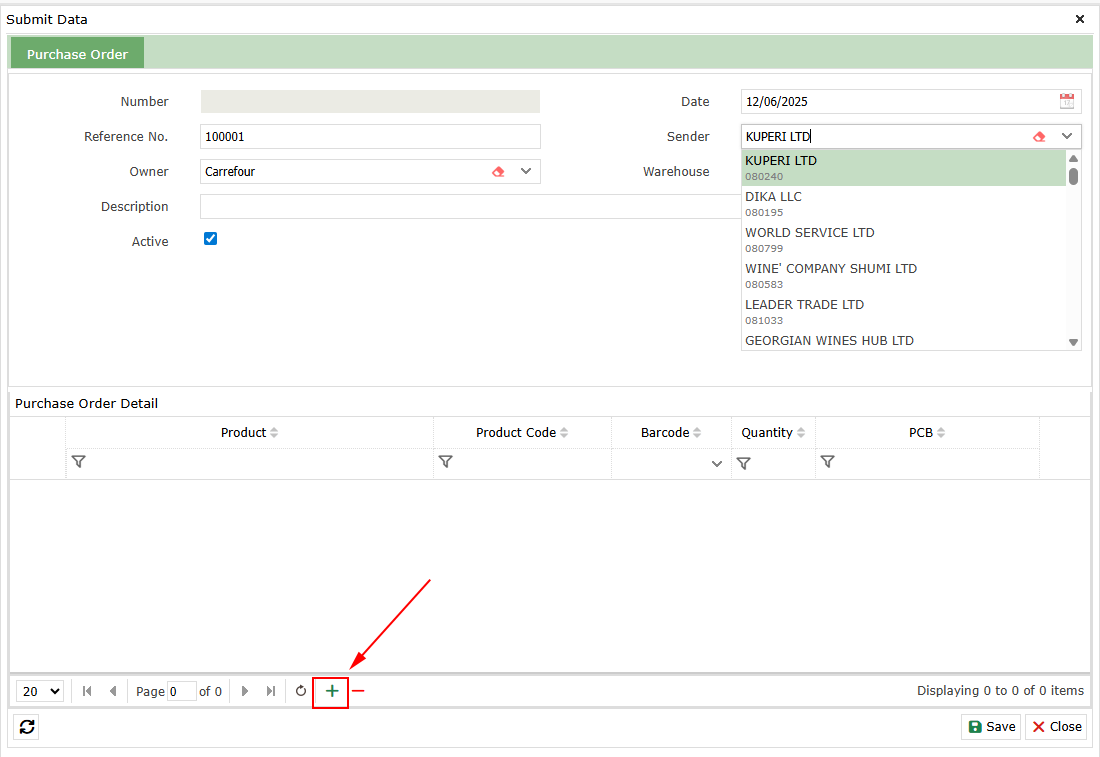The width and height of the screenshot is (1100, 757).
Task: Click the grid refresh icon in pager
Action: (301, 691)
